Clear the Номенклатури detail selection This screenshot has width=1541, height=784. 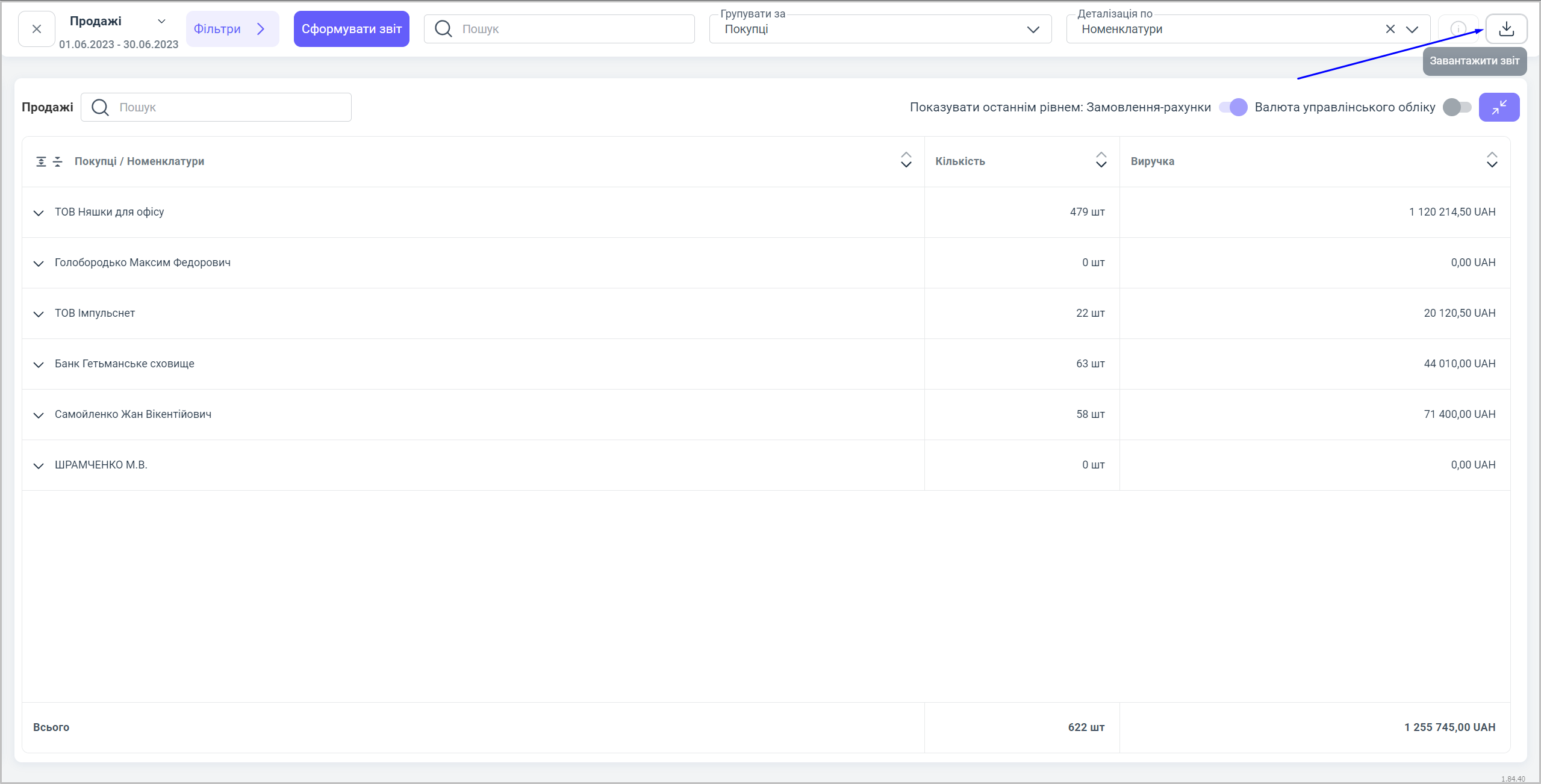click(x=1390, y=29)
